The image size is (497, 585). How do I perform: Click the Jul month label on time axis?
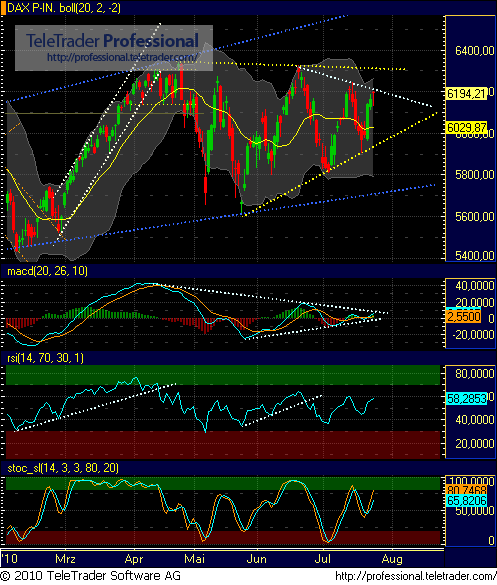[x=323, y=559]
